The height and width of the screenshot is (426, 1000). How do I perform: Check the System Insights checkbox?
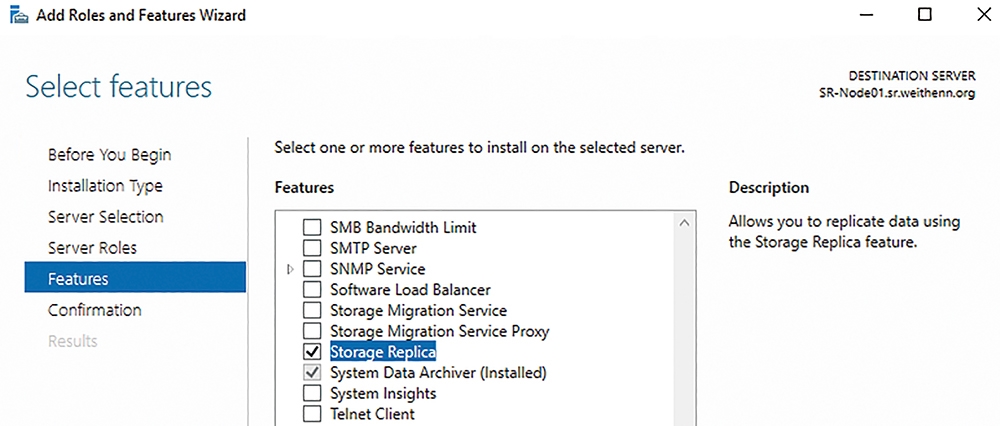[312, 393]
